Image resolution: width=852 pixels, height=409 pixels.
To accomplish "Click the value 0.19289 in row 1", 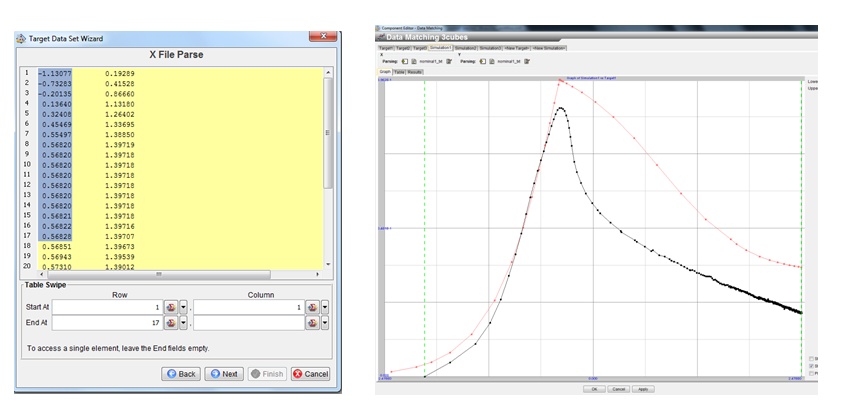I will pos(120,73).
